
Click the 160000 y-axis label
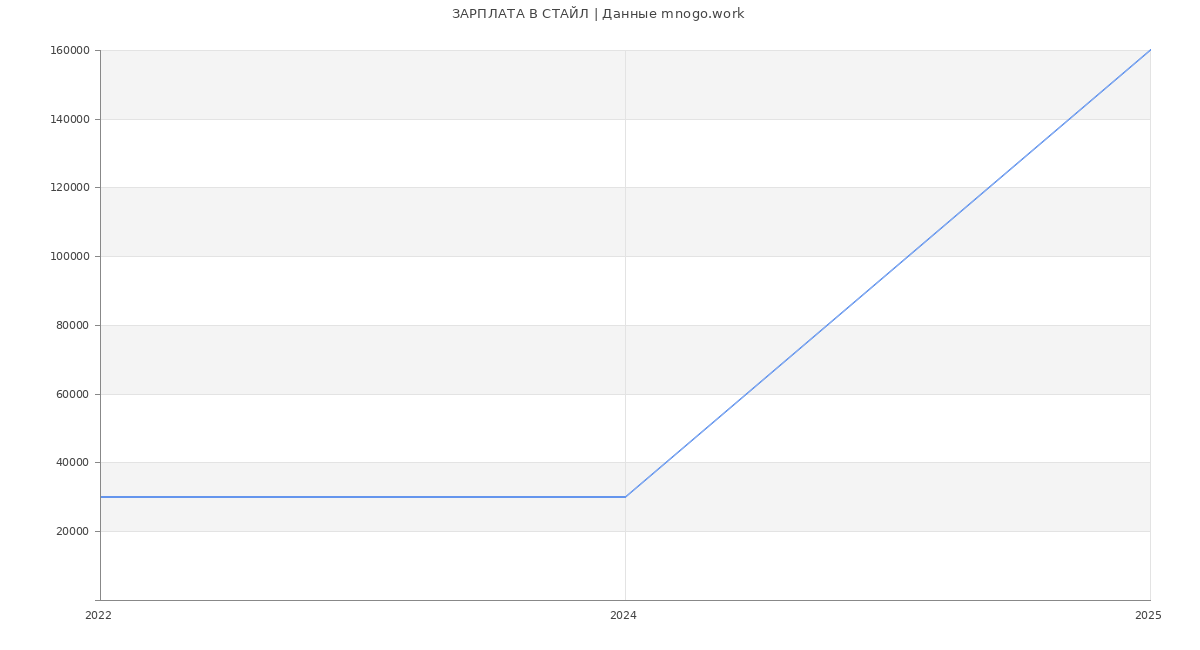point(72,51)
